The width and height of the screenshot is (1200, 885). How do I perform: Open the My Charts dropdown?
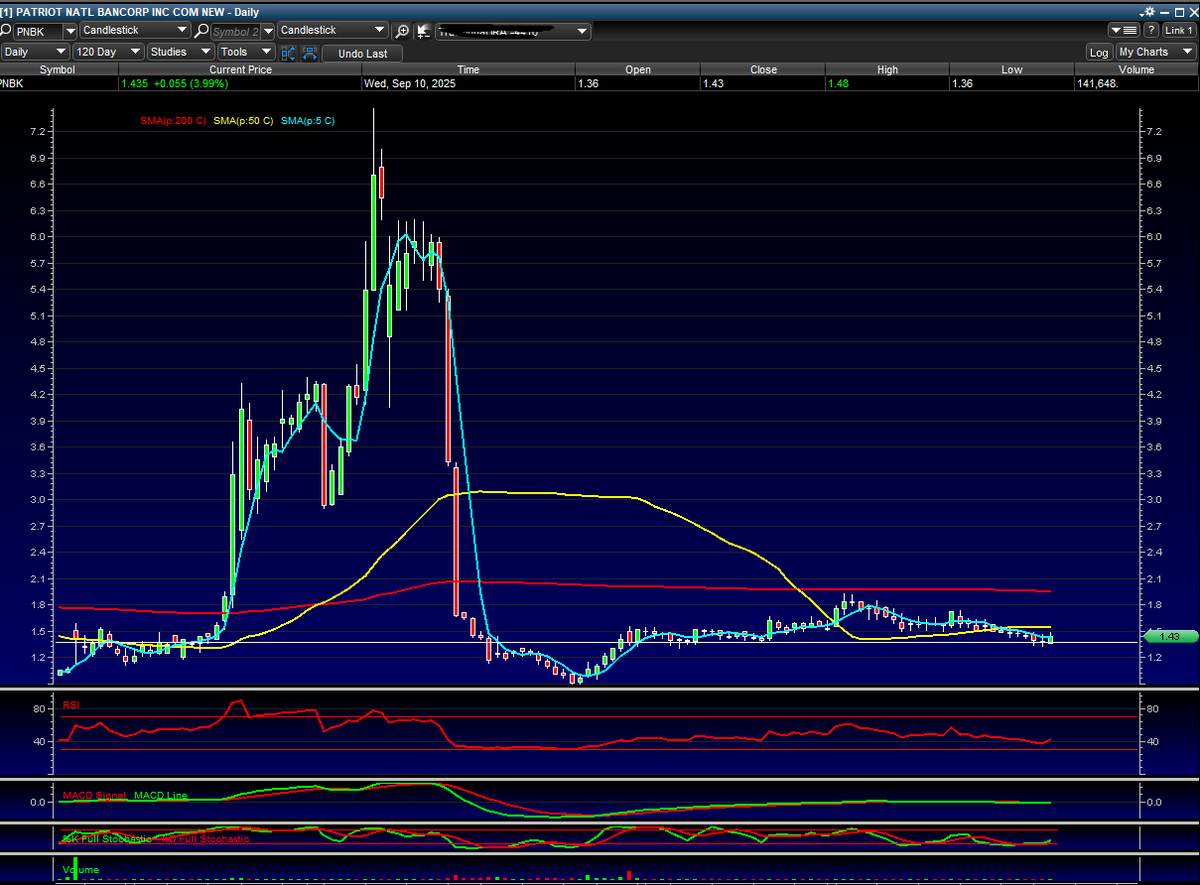1155,52
